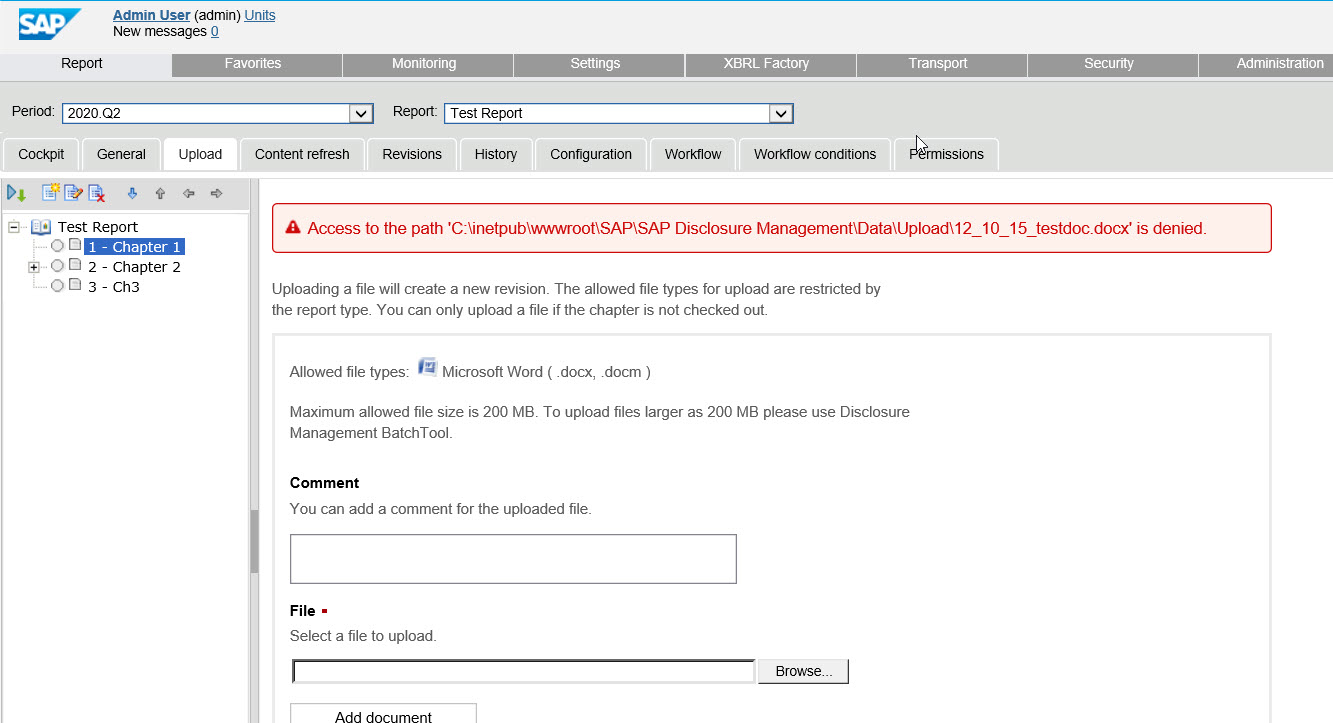Select the Upload sub-tab
Image resolution: width=1333 pixels, height=723 pixels.
pos(200,154)
